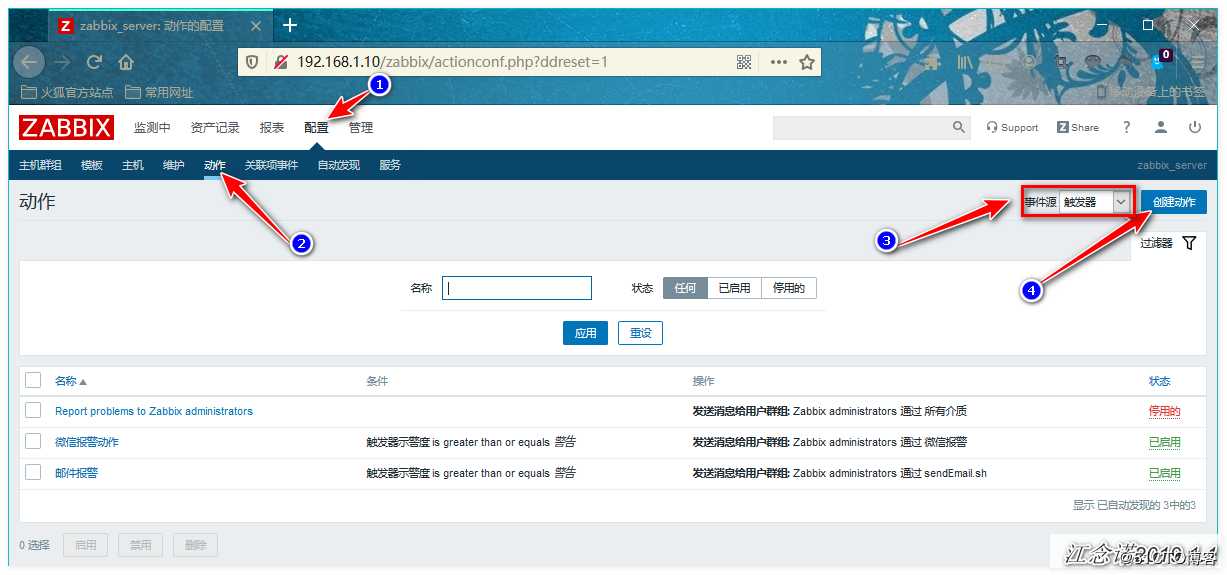
Task: Open the browser hamburger menu
Action: tap(1197, 62)
